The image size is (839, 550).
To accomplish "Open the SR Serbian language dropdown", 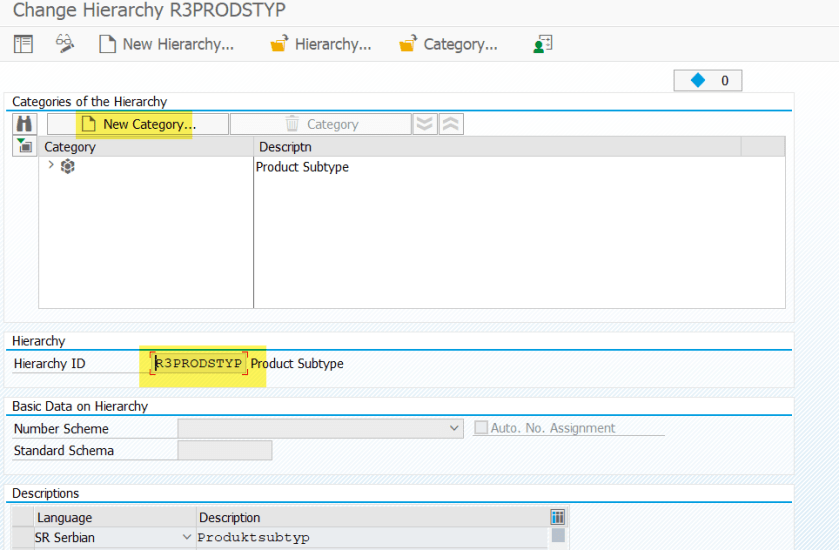I will (187, 537).
